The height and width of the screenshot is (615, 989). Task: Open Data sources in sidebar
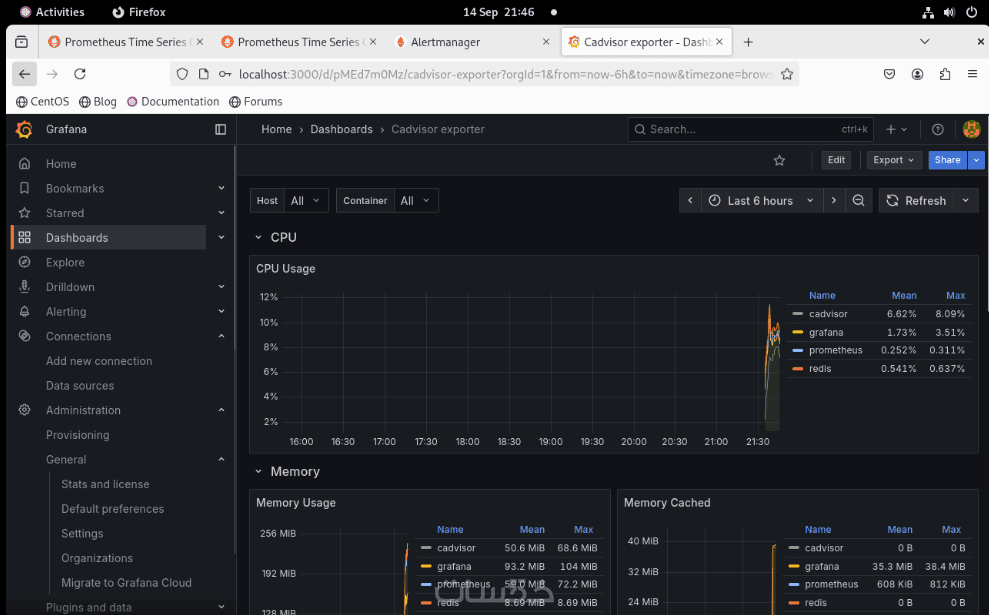(x=80, y=385)
